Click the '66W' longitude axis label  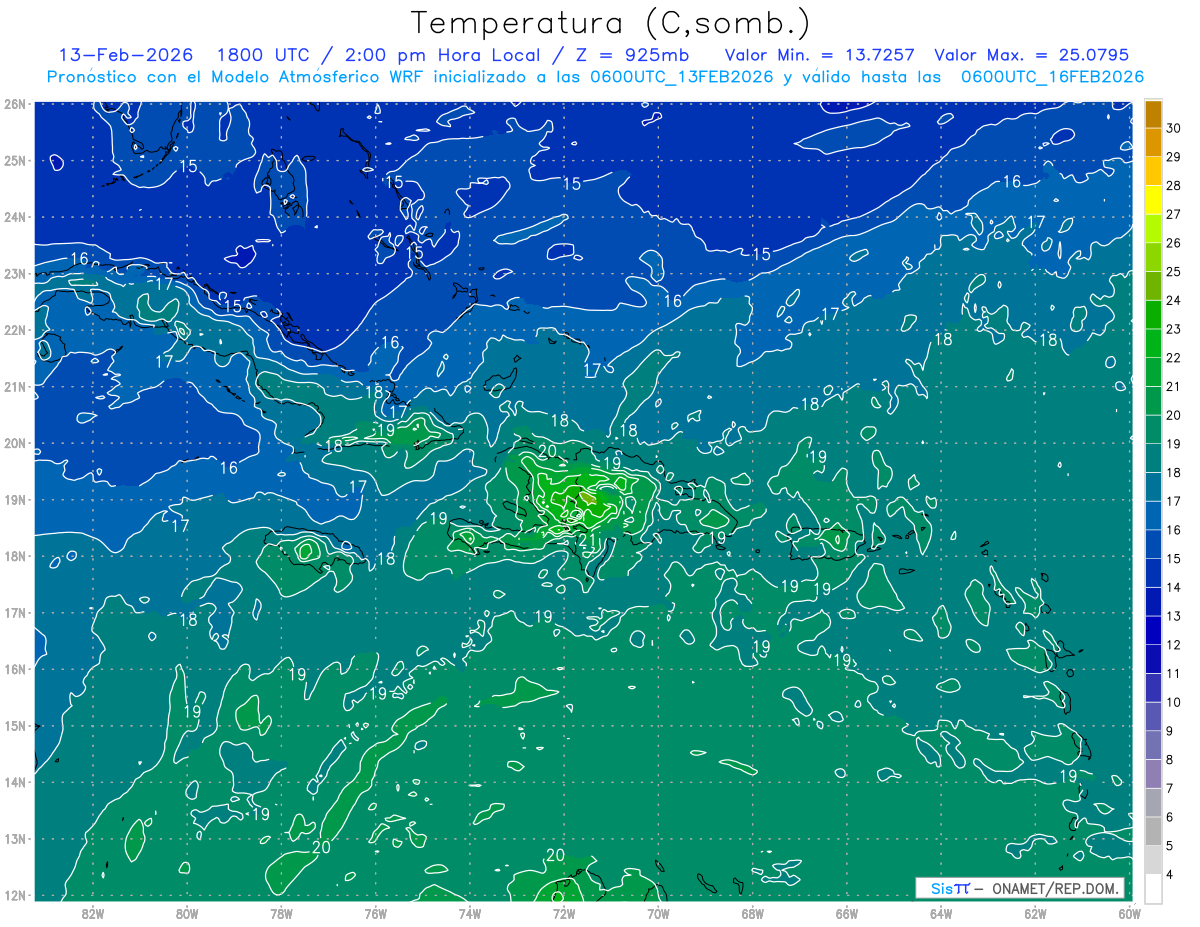pos(846,913)
